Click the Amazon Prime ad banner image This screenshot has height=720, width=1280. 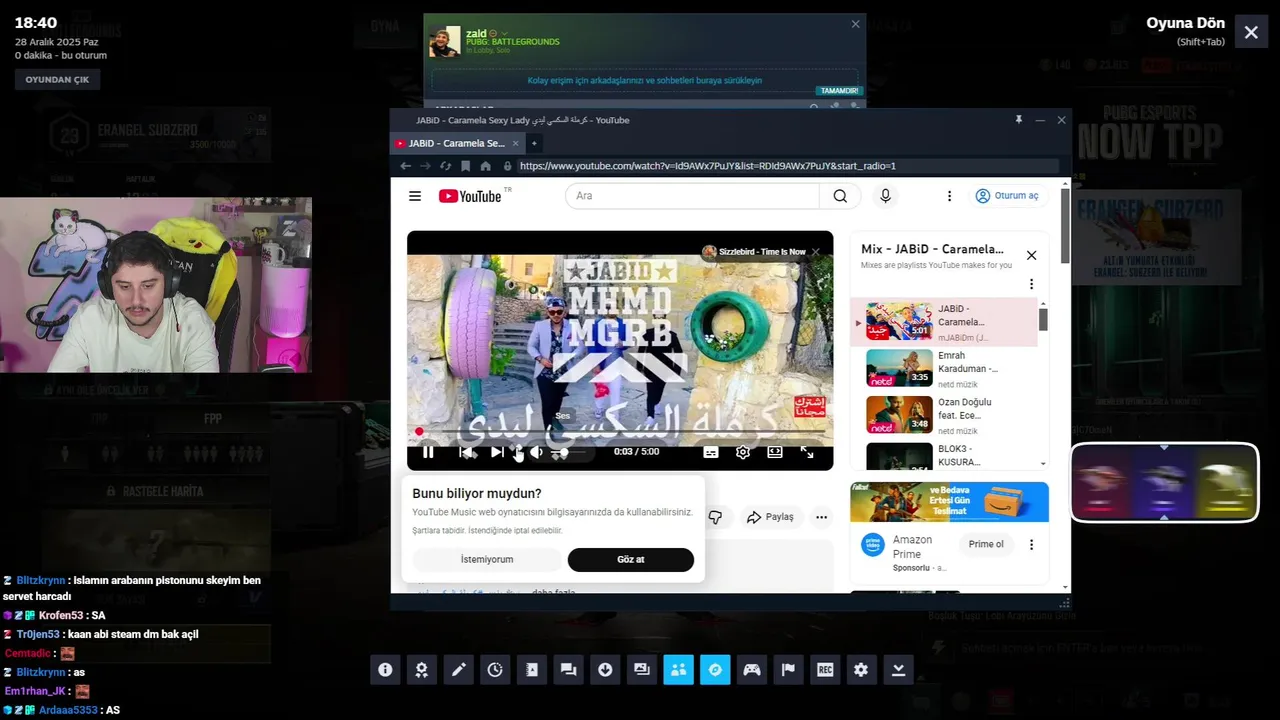tap(949, 502)
